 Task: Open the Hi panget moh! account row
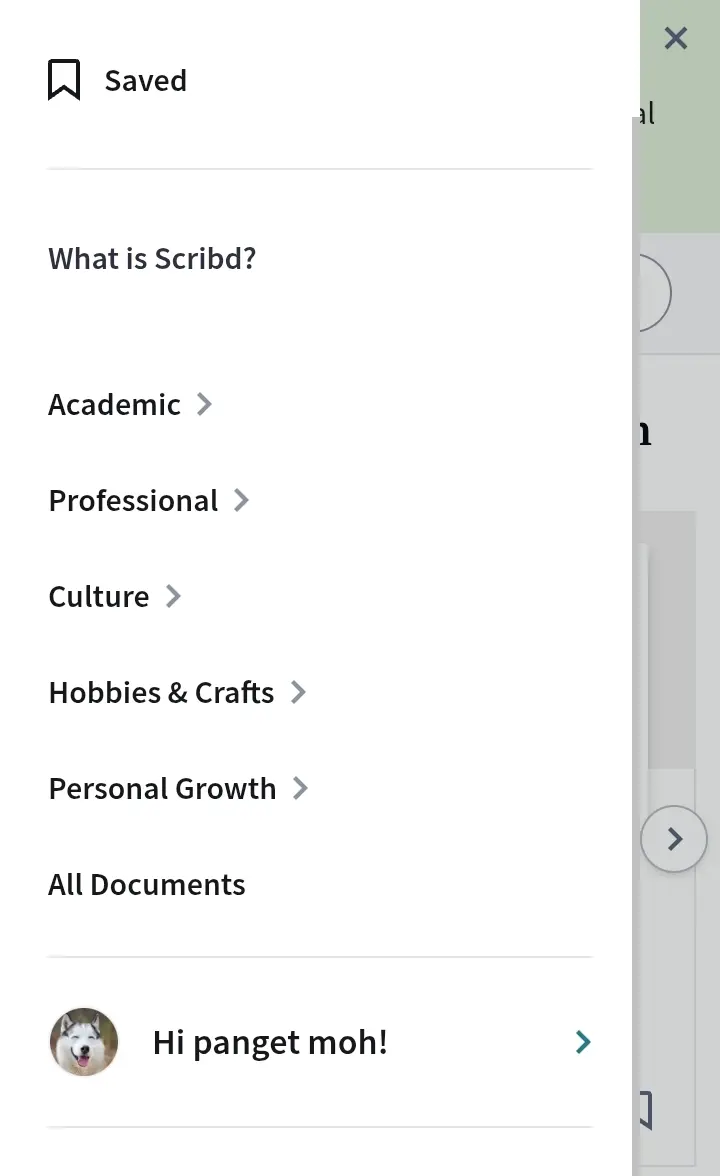coord(320,1042)
